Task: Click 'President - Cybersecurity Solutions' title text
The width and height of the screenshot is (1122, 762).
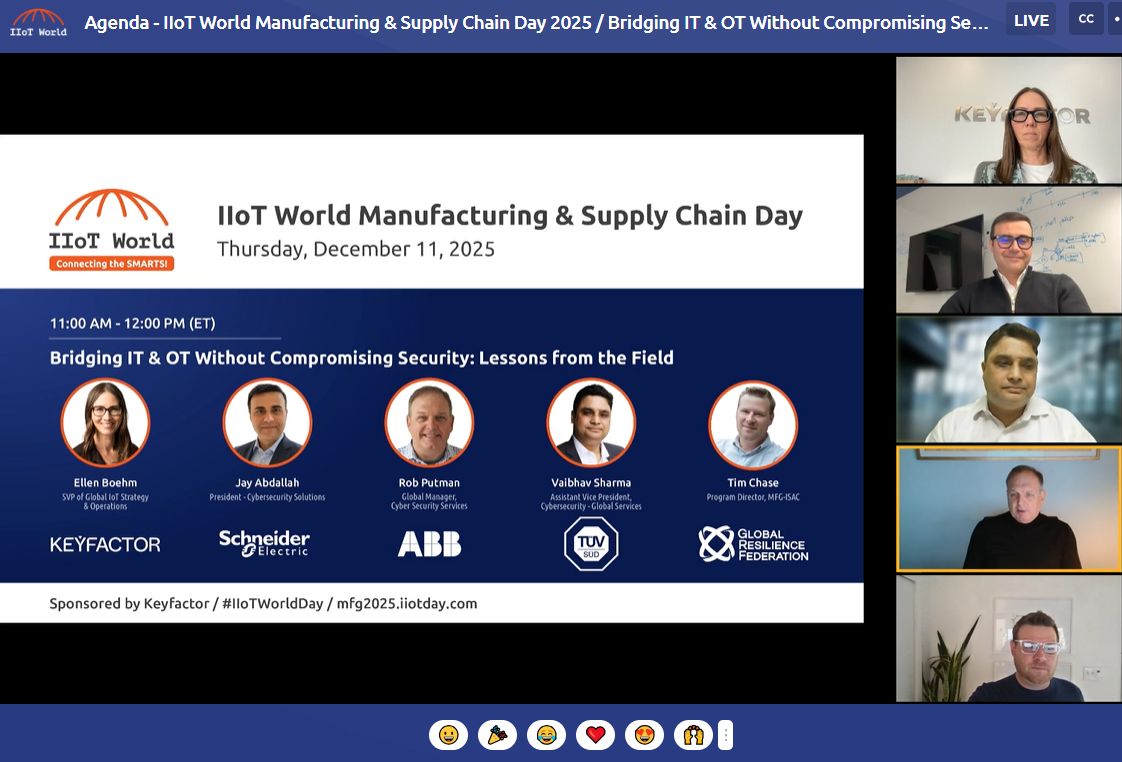Action: click(x=268, y=497)
